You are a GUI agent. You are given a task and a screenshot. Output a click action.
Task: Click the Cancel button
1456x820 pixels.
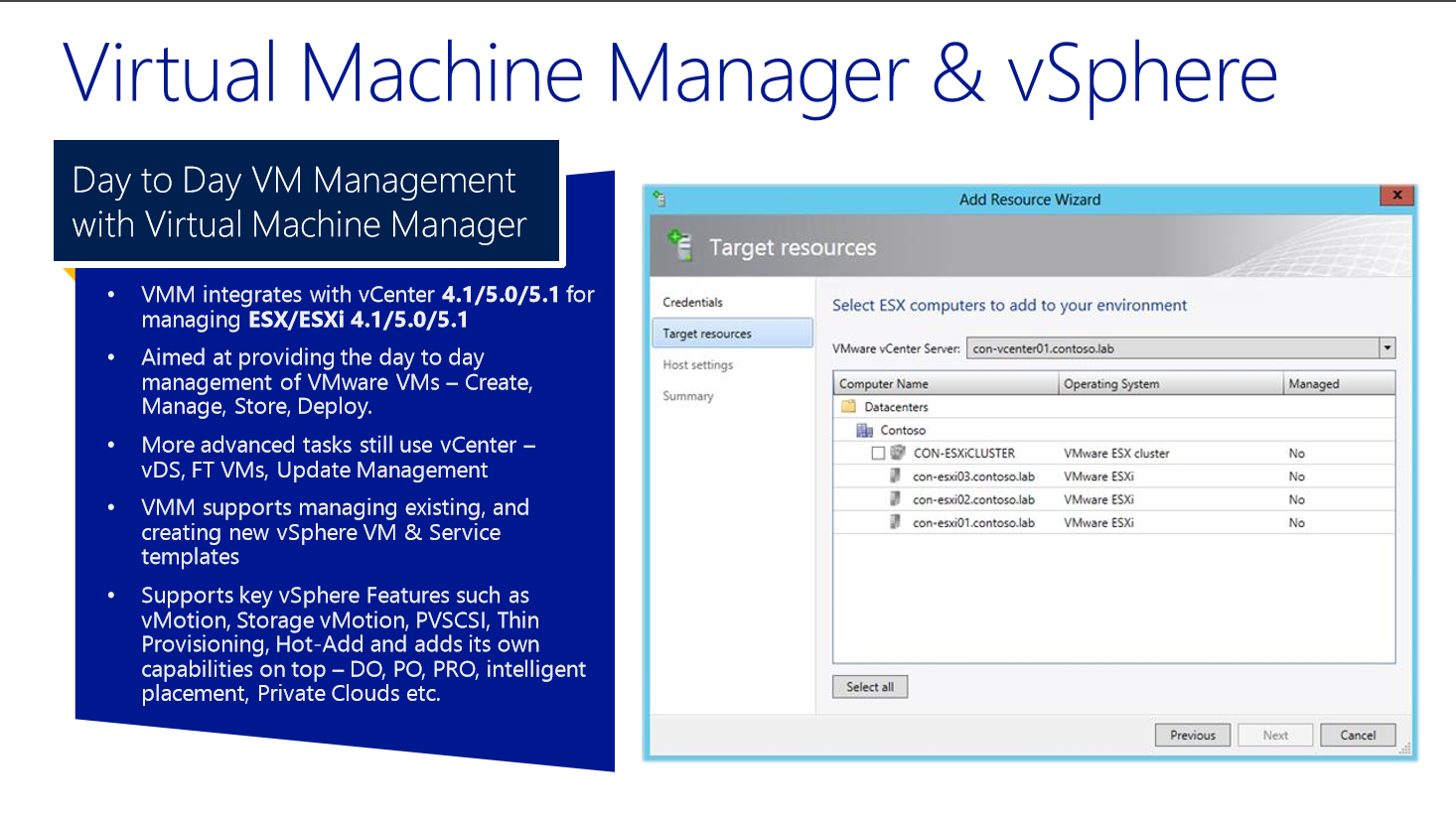[x=1358, y=736]
